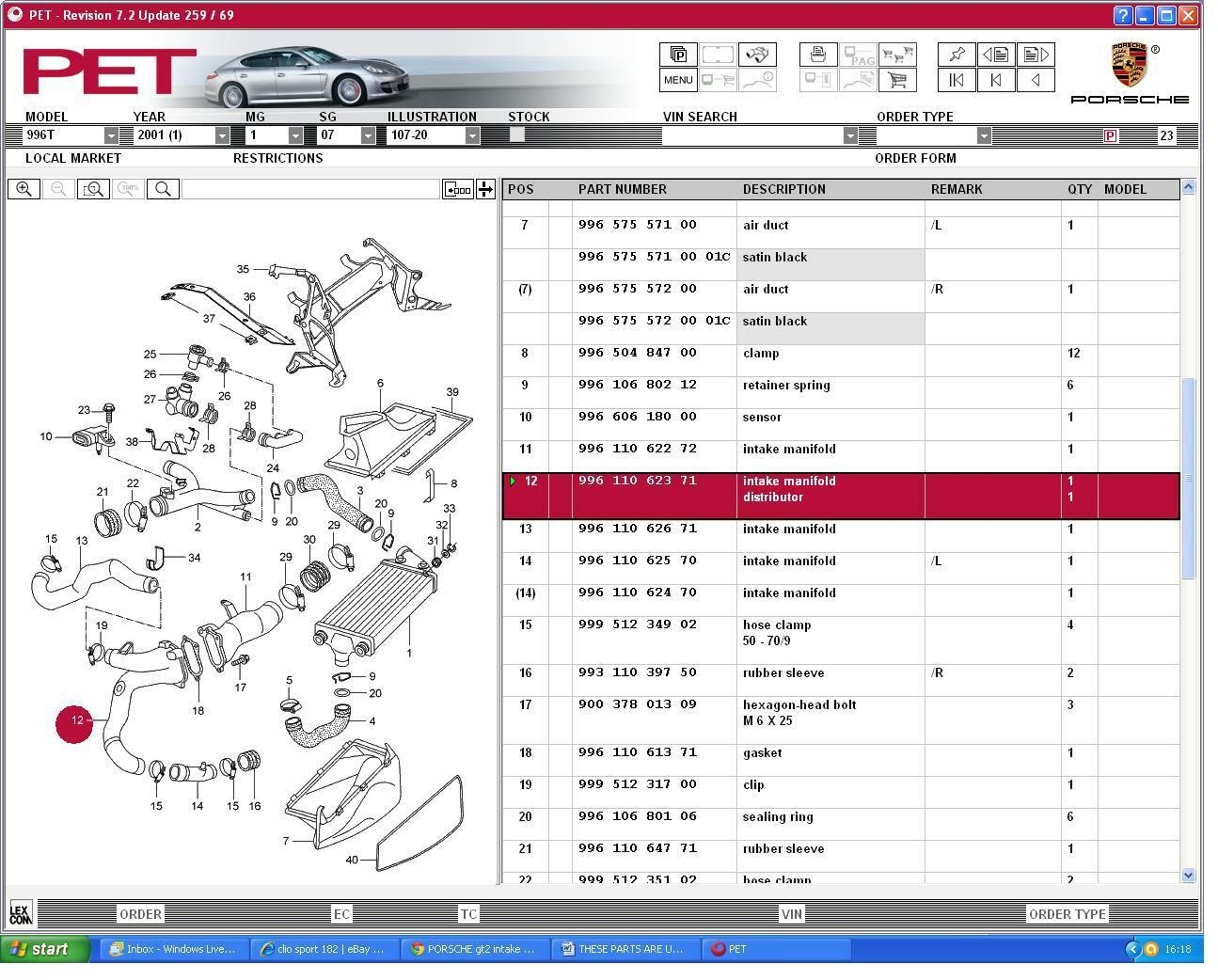This screenshot has width=1218, height=980.
Task: Click the monitor-to-cart icon
Action: click(x=718, y=80)
